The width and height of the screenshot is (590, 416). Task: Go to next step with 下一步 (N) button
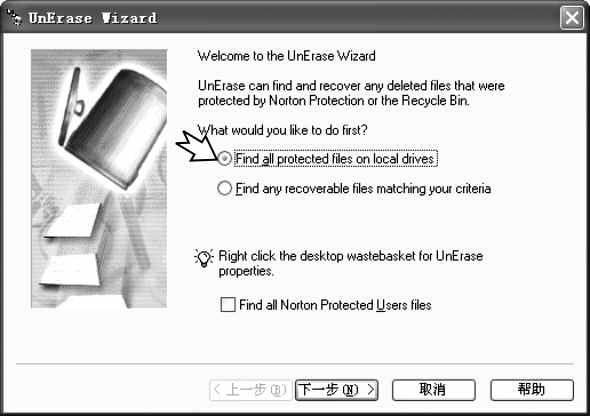(336, 390)
